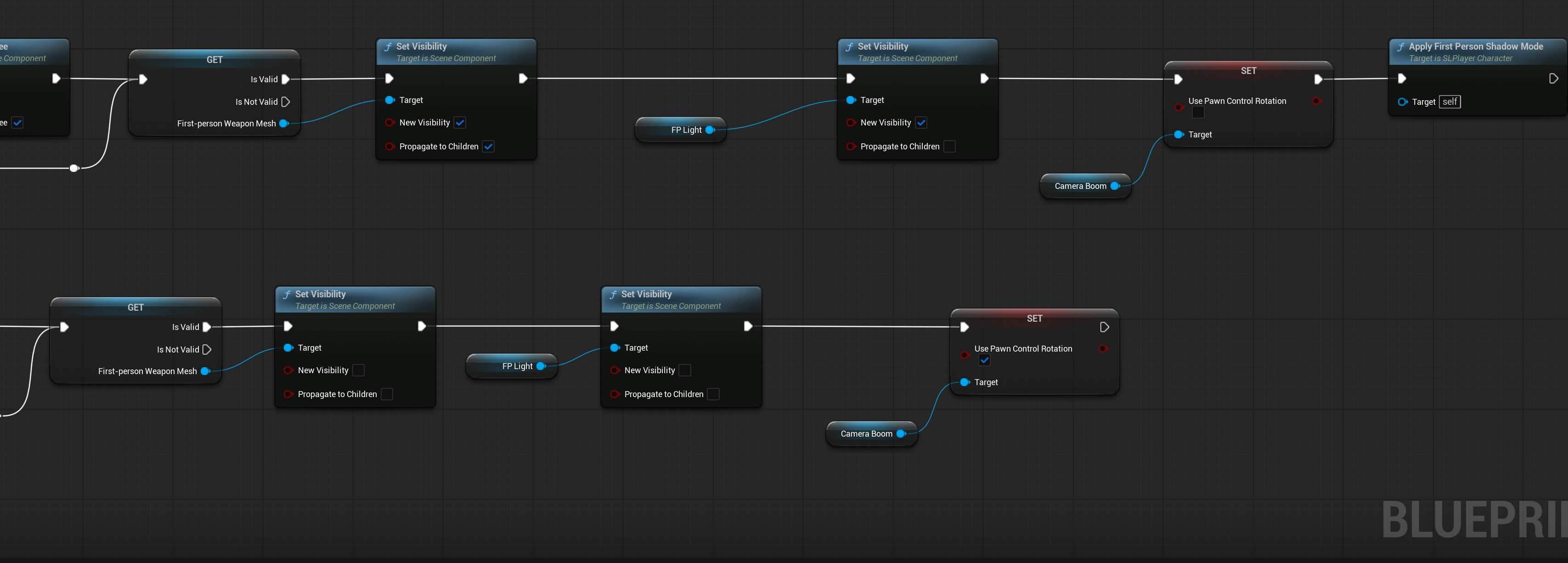Click the upper Camera Boom variable output pin
1568x563 pixels.
coord(1115,186)
